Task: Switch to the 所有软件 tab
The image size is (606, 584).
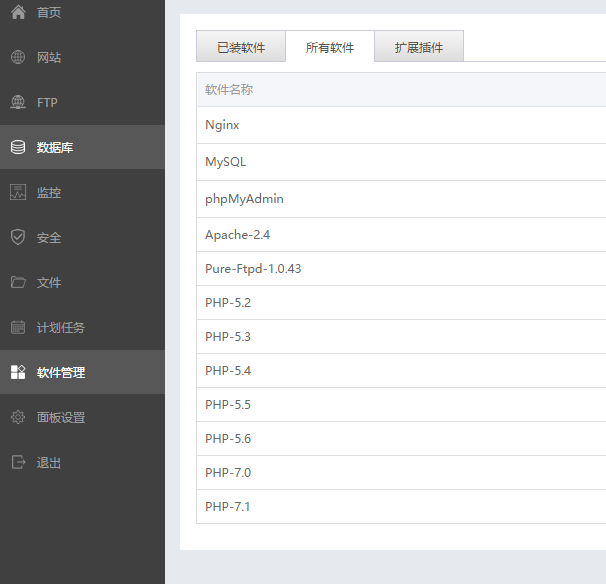Action: (330, 46)
